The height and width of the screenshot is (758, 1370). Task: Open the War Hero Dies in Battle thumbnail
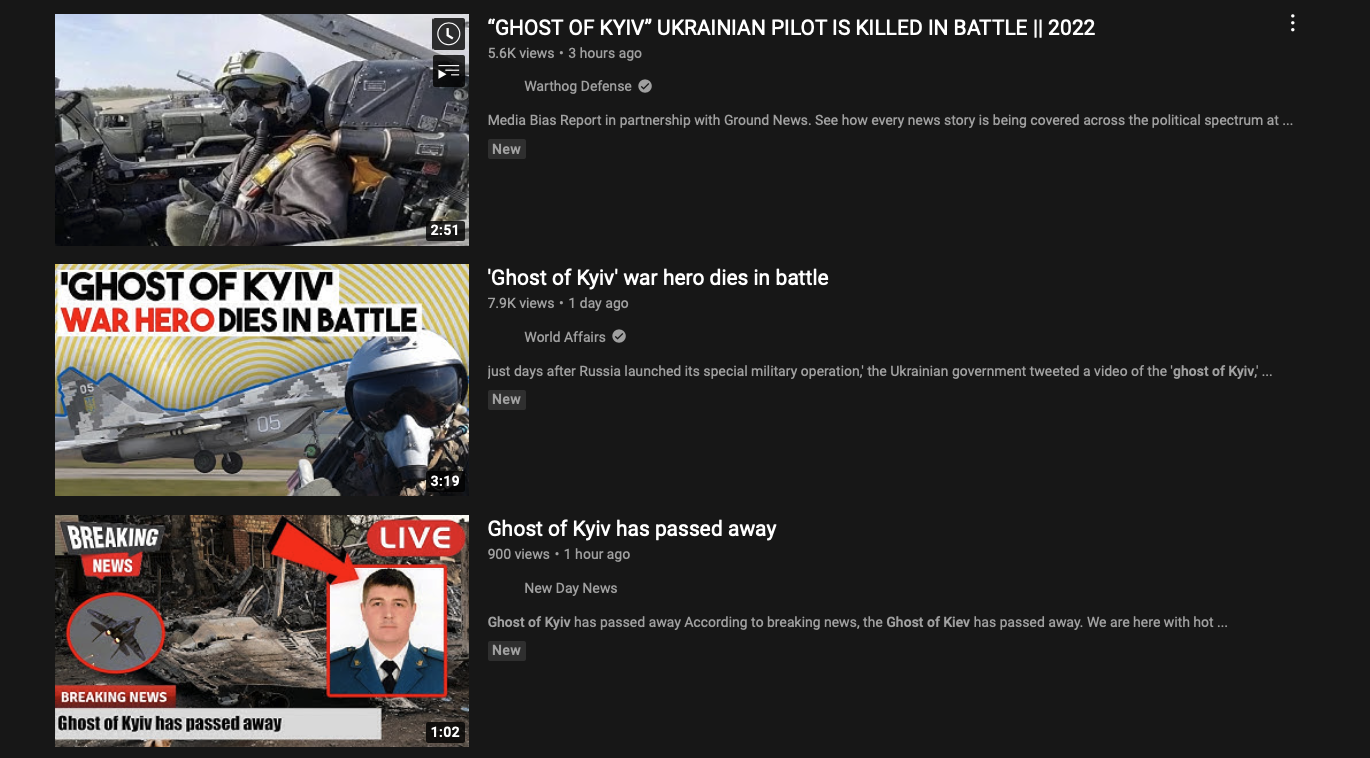coord(262,380)
